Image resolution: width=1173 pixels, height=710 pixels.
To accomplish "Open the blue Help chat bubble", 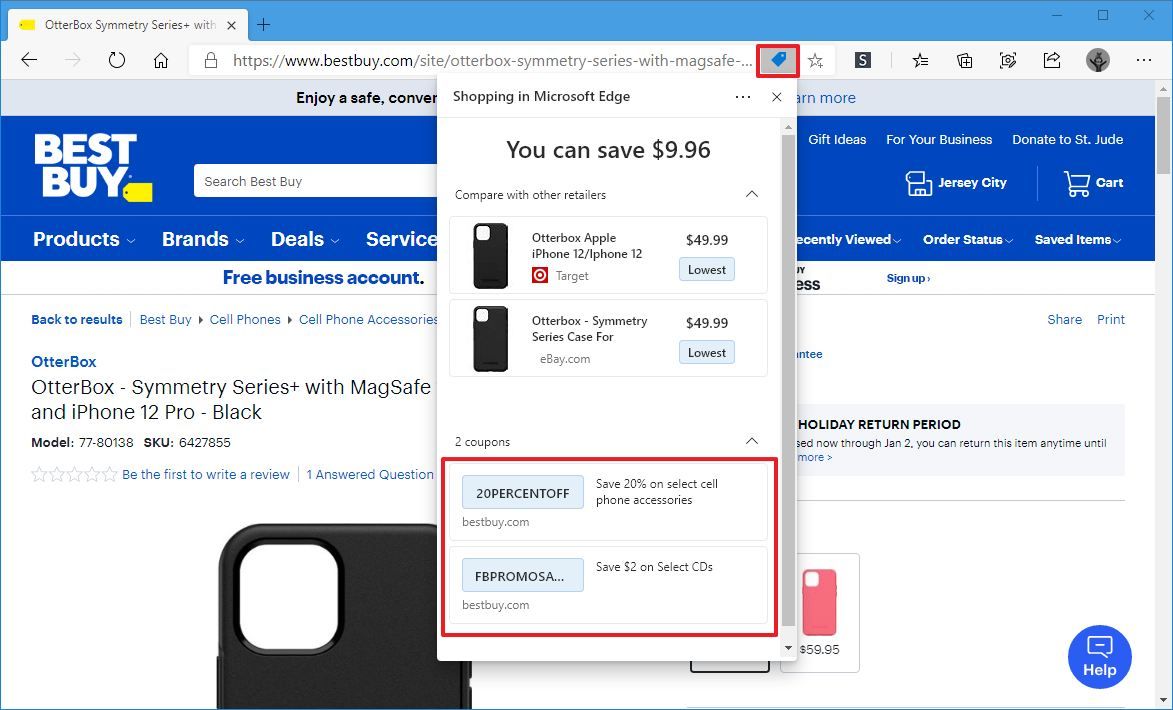I will point(1099,657).
